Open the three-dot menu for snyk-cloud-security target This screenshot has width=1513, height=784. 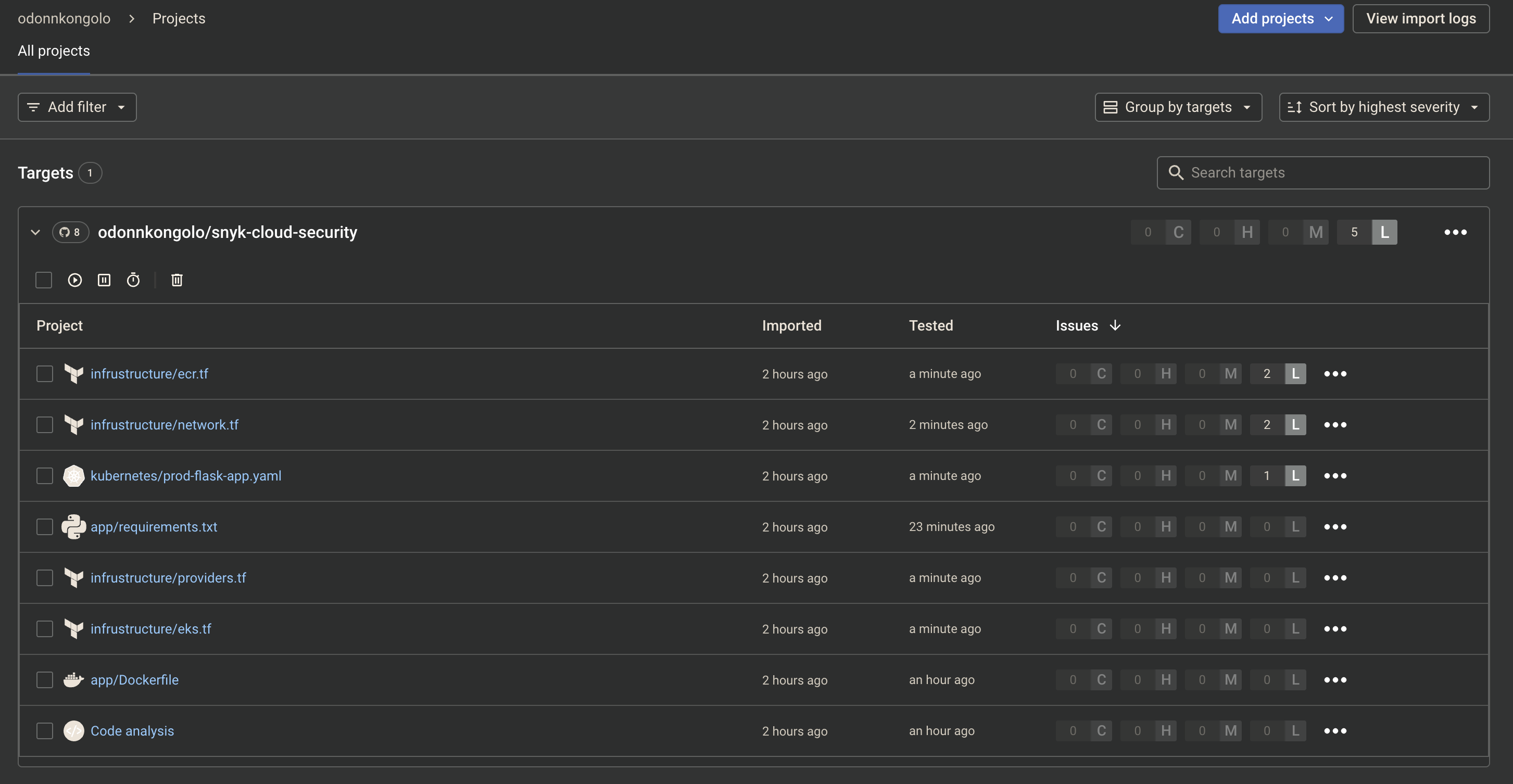pyautogui.click(x=1455, y=232)
